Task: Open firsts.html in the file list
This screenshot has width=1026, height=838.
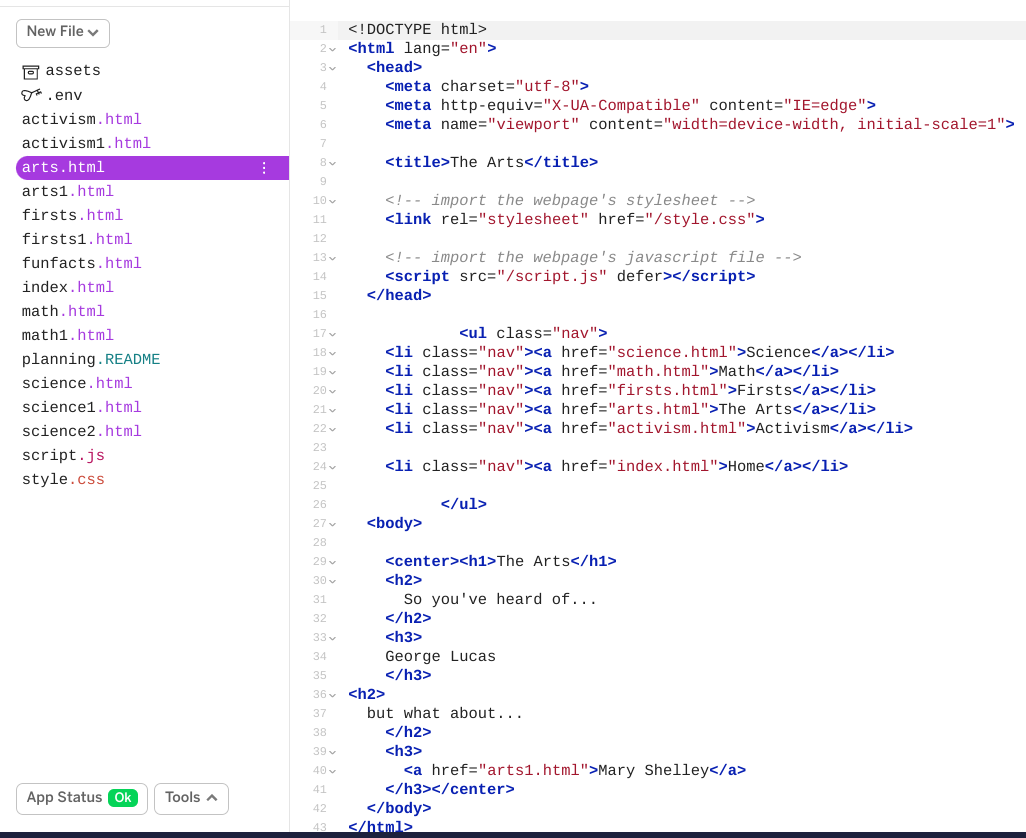Action: 73,215
